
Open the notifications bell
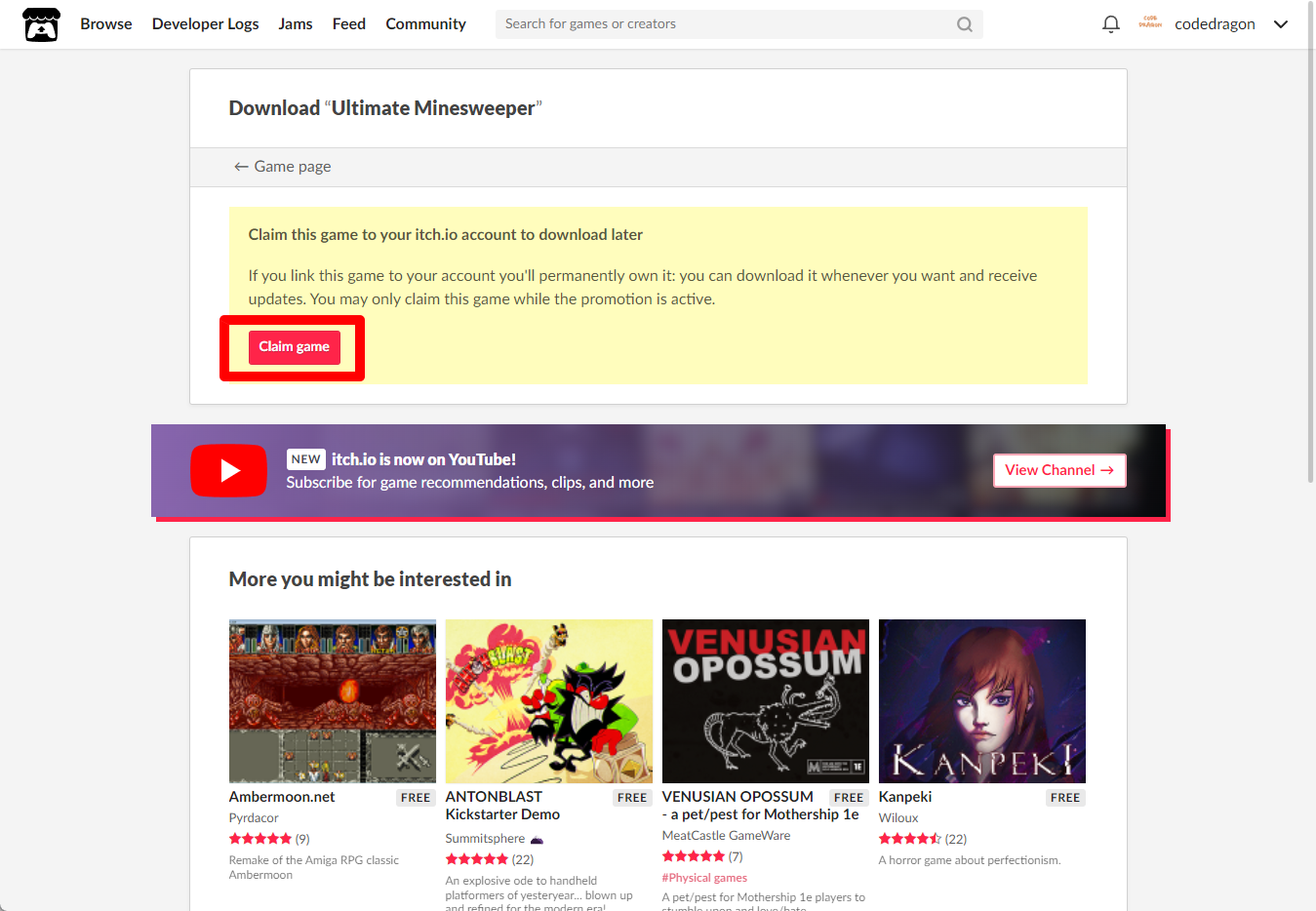pos(1110,24)
